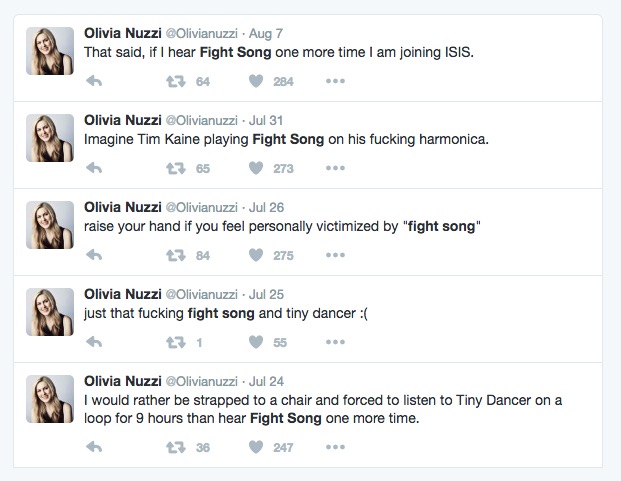
Task: Open the @Olivianuzzi handle on Aug 7 tweet
Action: [x=202, y=34]
